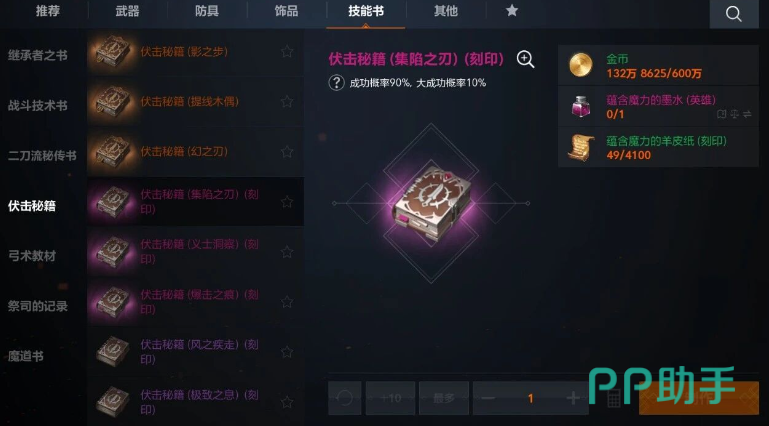This screenshot has width=769, height=426.
Task: Switch to the 饰品 tab
Action: tap(286, 11)
